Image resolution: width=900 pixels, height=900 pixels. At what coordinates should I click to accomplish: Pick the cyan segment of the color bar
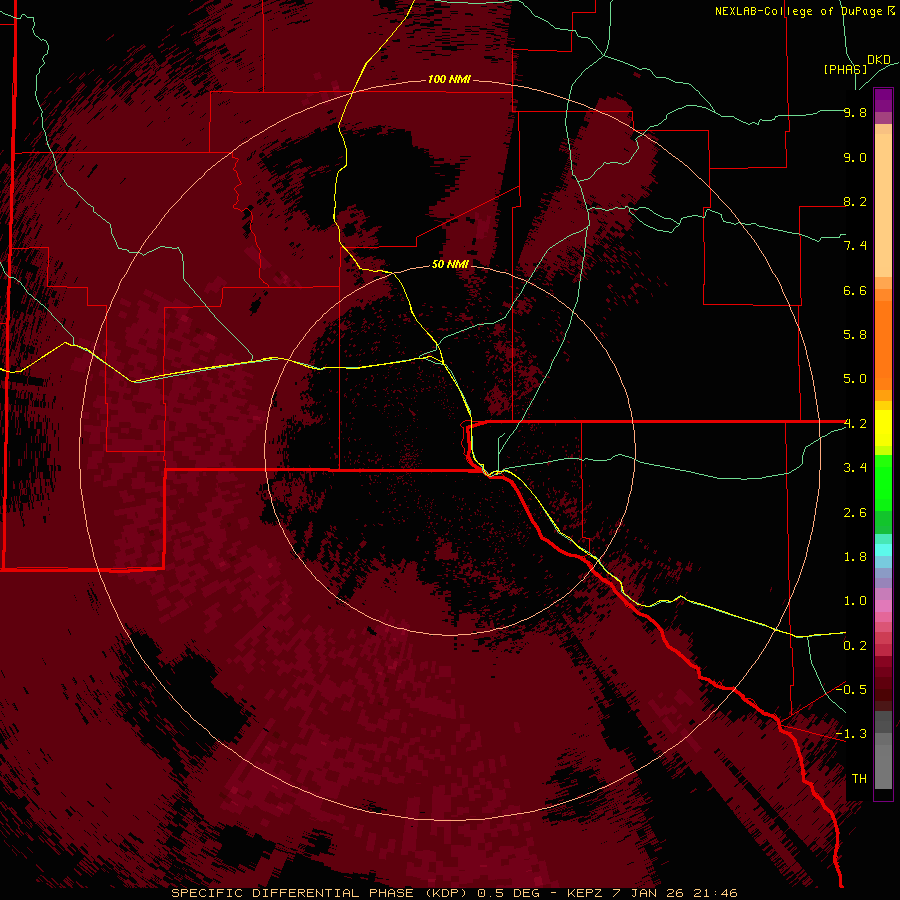883,549
